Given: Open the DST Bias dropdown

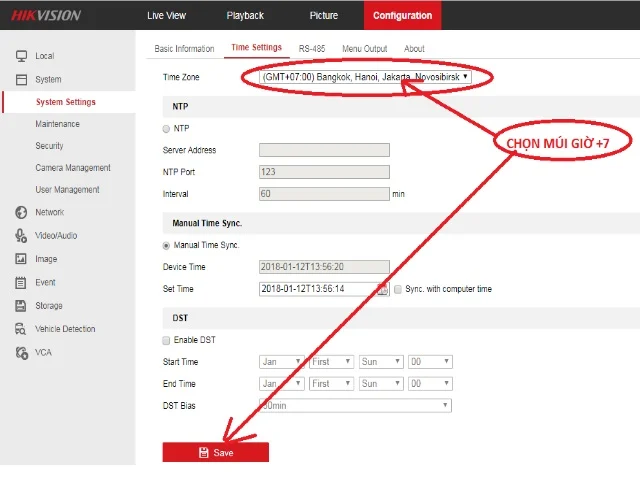Looking at the screenshot, I should 356,406.
